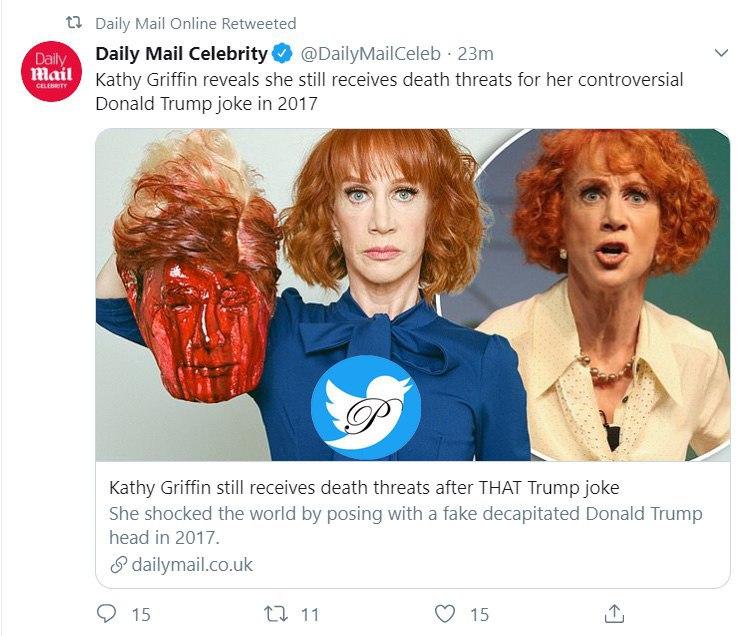Click the dailymail.co.uk domain link
The height and width of the screenshot is (636, 741).
pyautogui.click(x=192, y=565)
